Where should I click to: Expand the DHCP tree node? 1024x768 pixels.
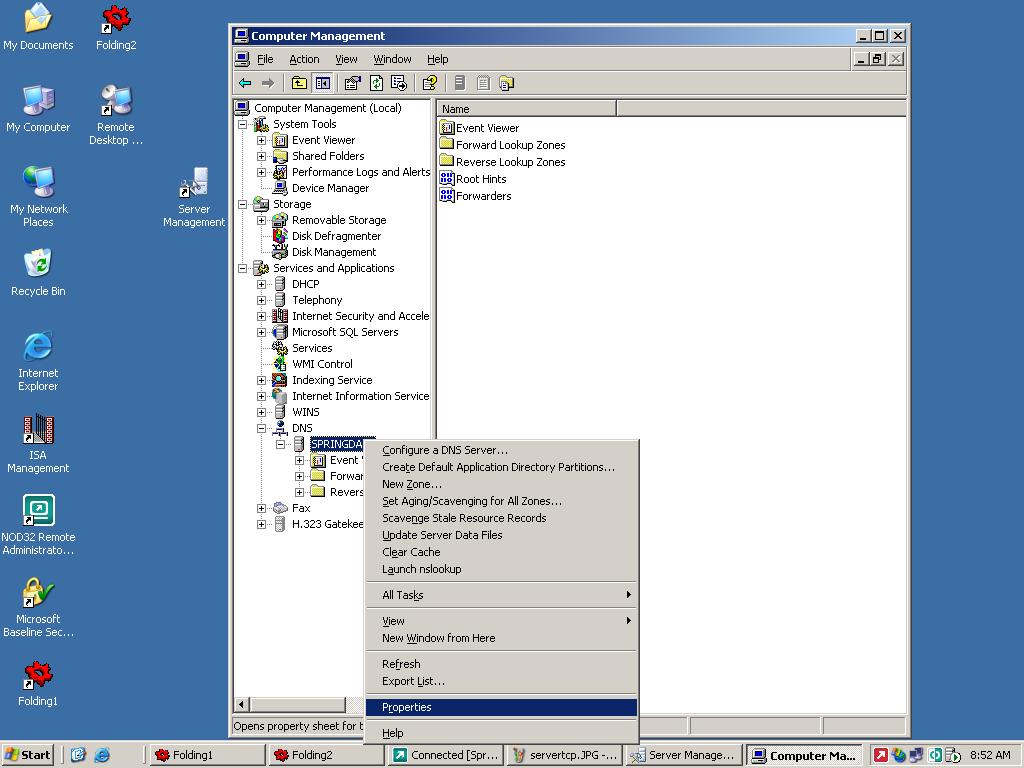pyautogui.click(x=262, y=284)
